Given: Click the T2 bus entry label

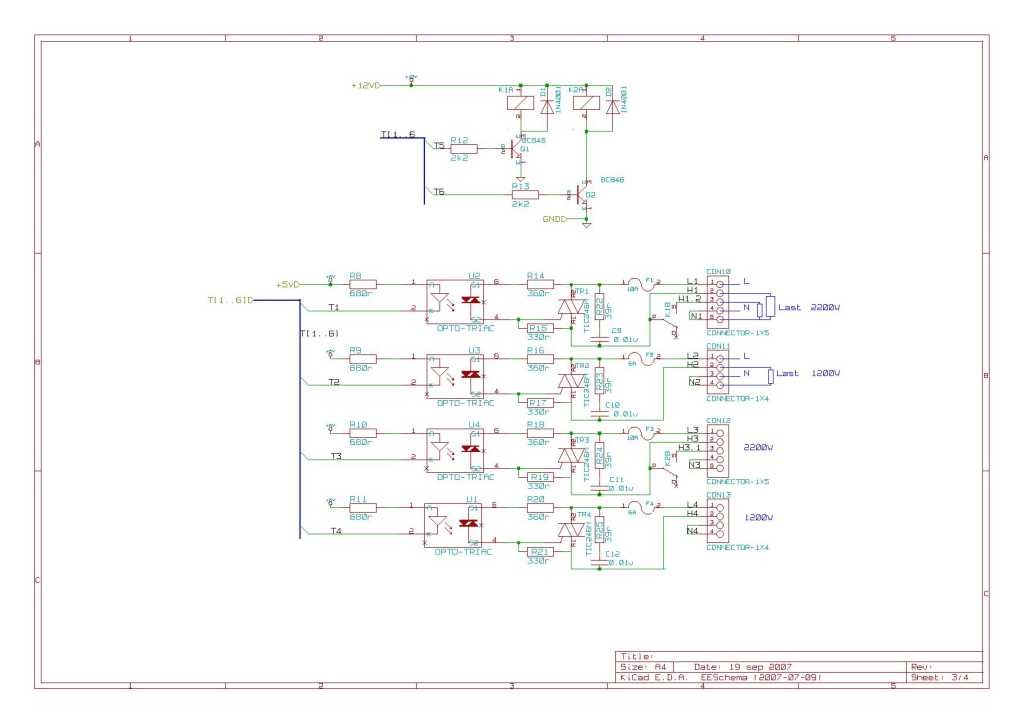Looking at the screenshot, I should (x=334, y=382).
